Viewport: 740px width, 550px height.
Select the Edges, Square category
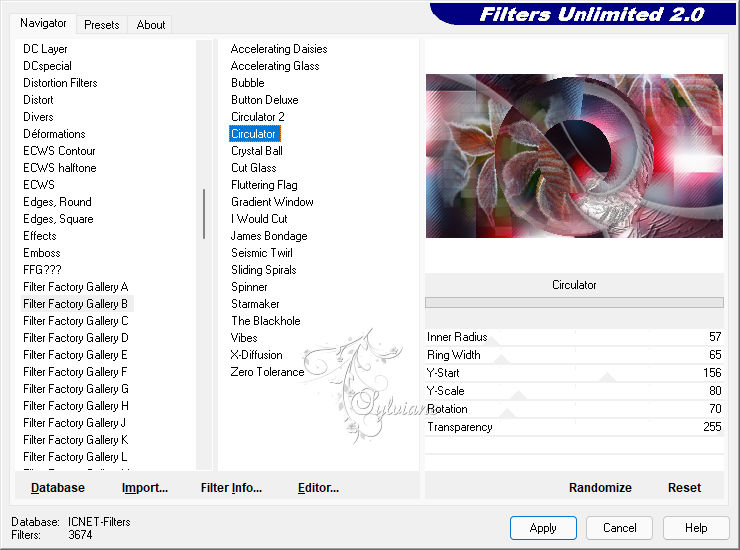(58, 219)
